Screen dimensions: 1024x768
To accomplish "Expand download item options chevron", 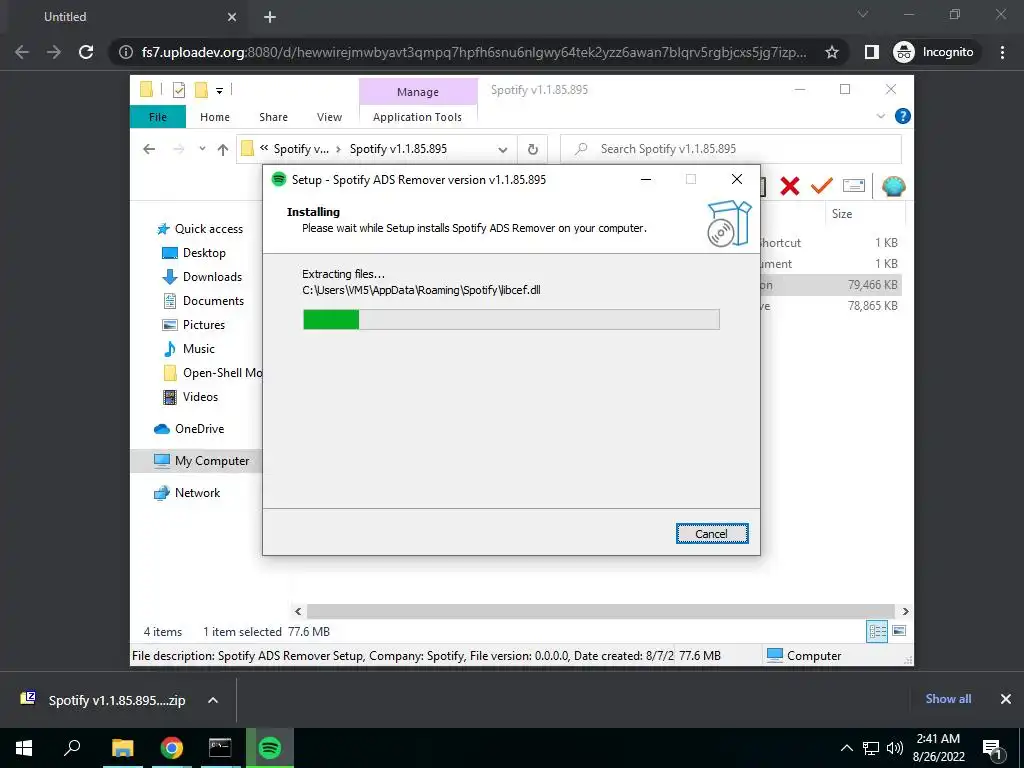I will [x=213, y=700].
